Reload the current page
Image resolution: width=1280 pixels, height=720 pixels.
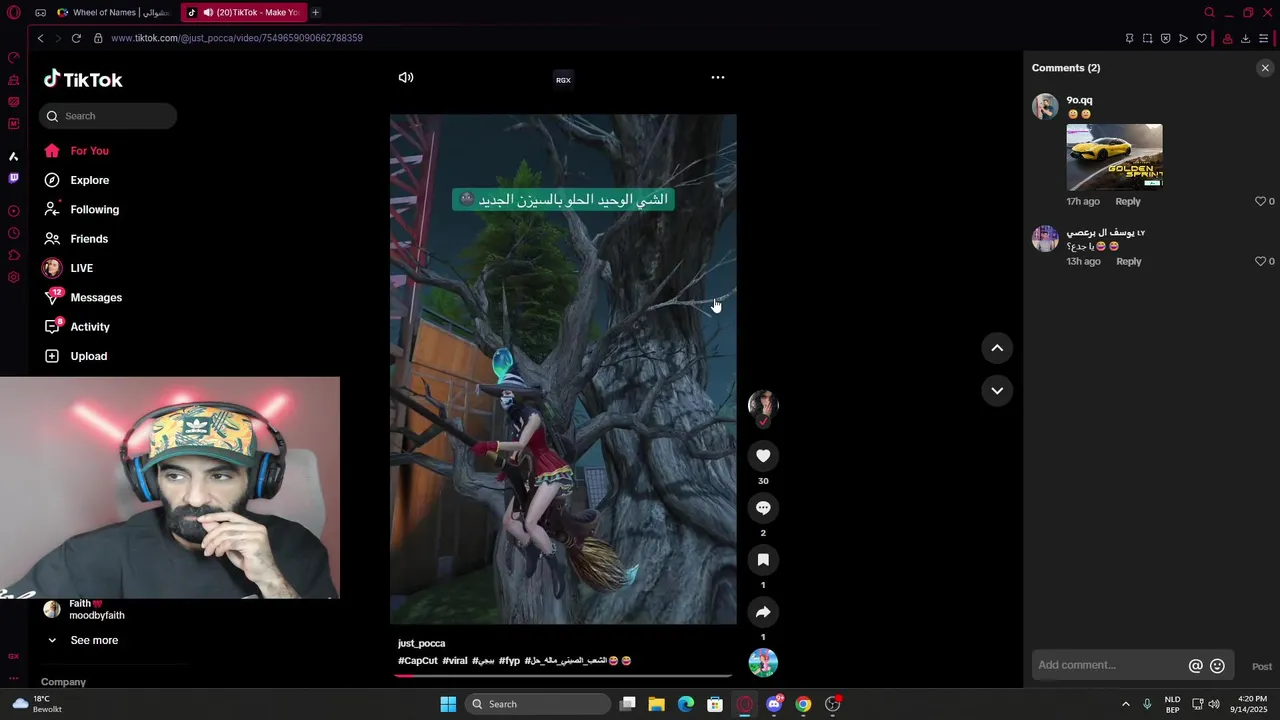click(x=76, y=38)
